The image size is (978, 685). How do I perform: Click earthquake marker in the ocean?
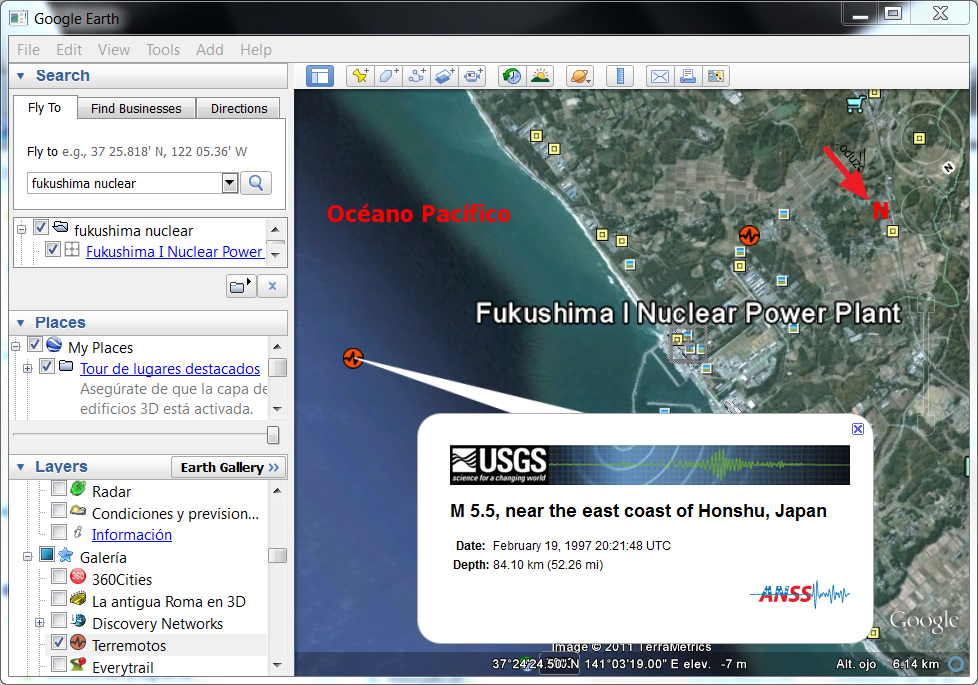(353, 358)
